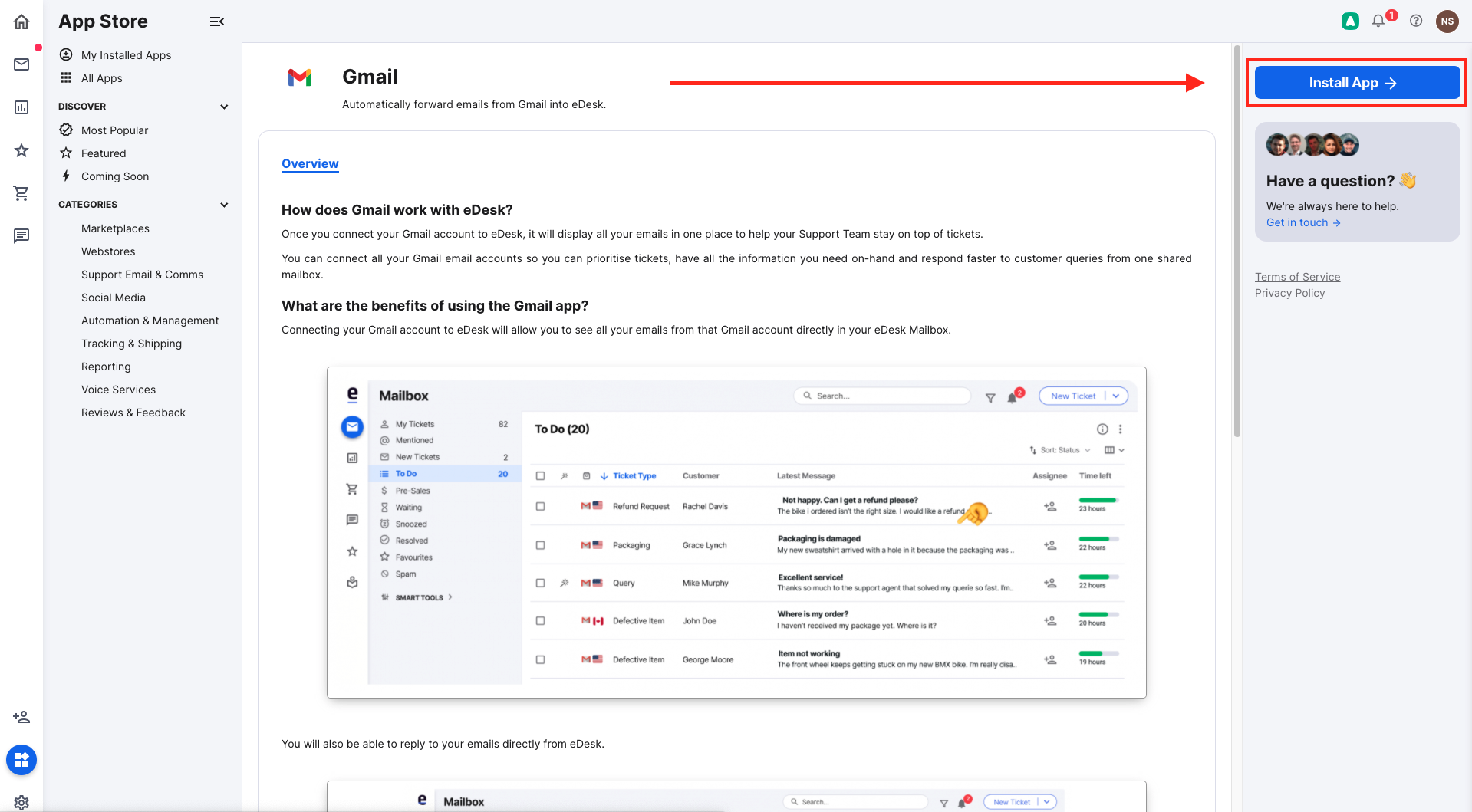Open Reviews & Feedback category

tap(133, 413)
